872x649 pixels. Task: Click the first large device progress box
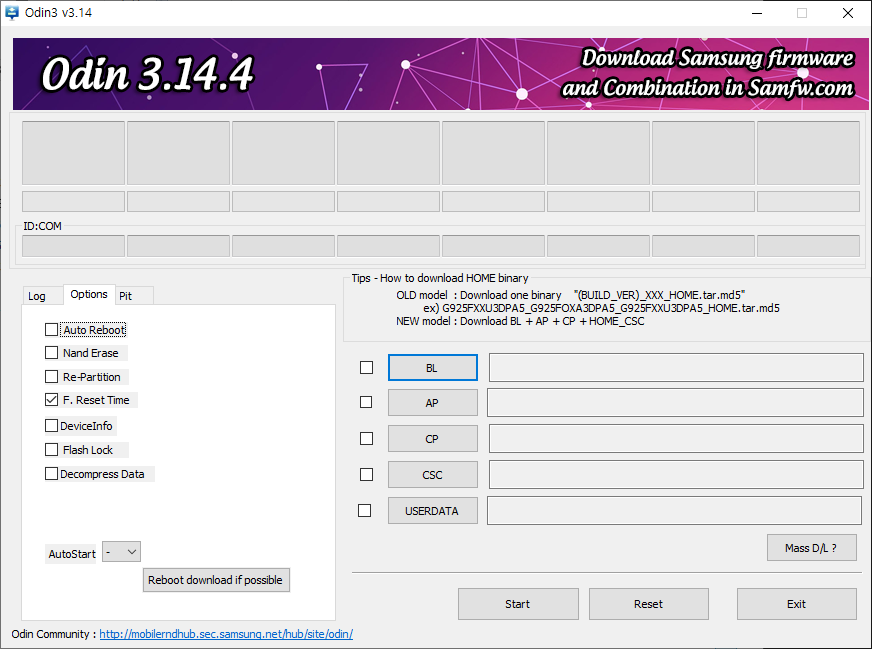pyautogui.click(x=73, y=153)
